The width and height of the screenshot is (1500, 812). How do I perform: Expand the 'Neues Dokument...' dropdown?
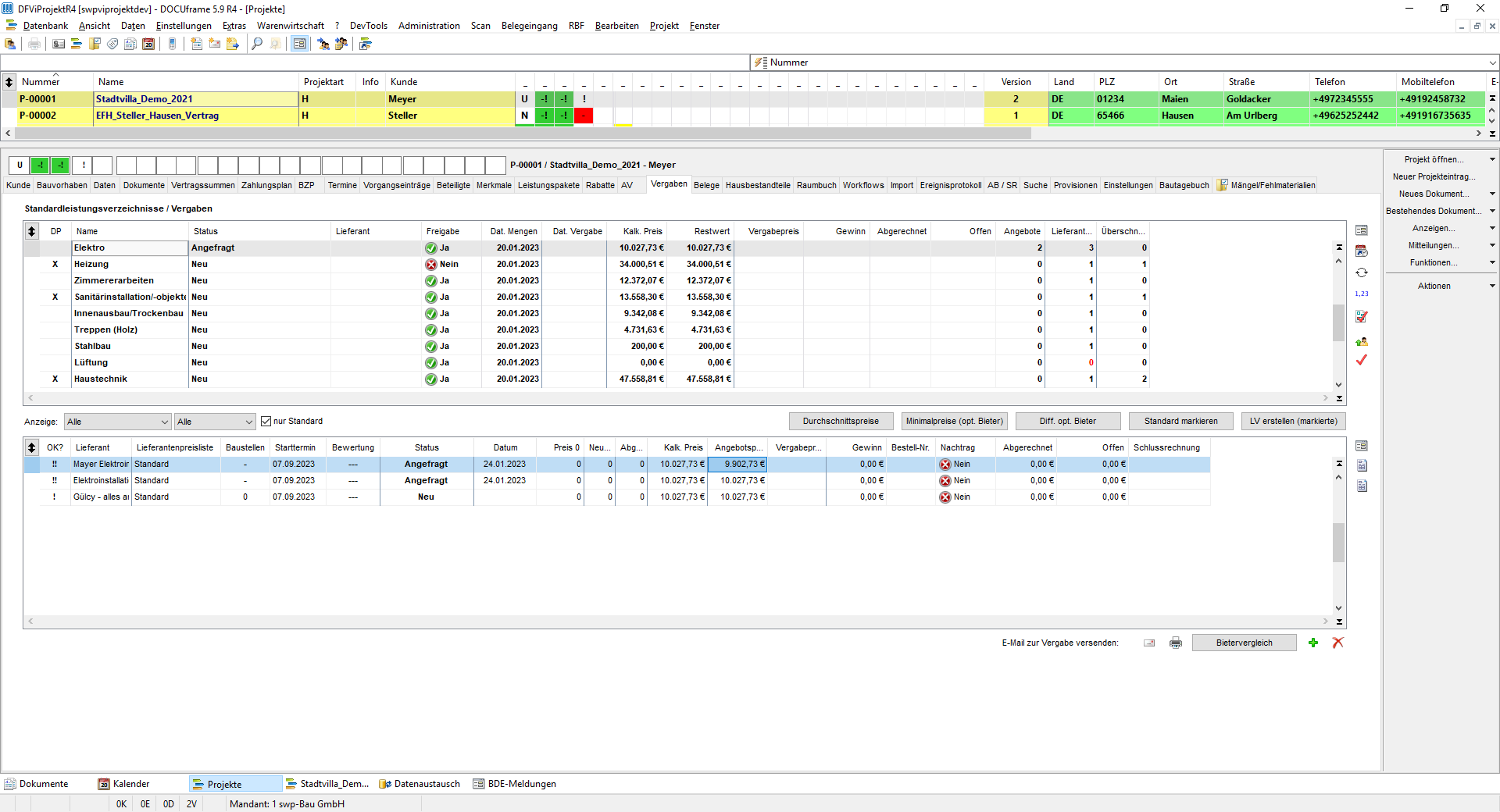coord(1492,194)
